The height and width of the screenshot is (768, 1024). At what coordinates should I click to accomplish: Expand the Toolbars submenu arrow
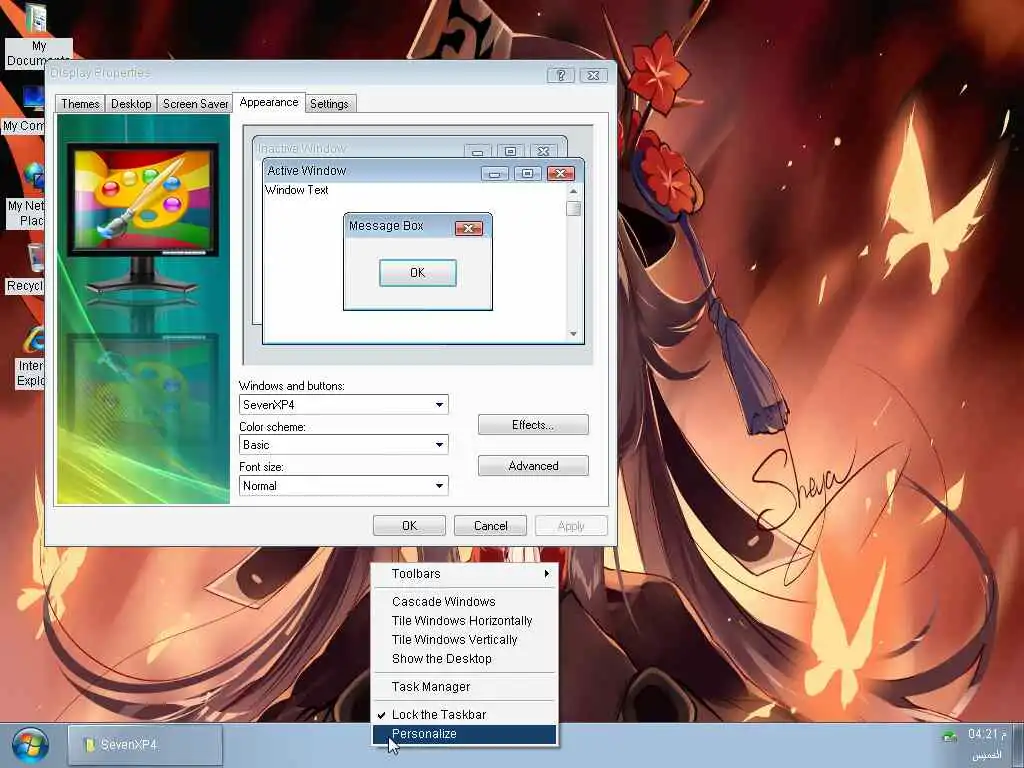[546, 573]
